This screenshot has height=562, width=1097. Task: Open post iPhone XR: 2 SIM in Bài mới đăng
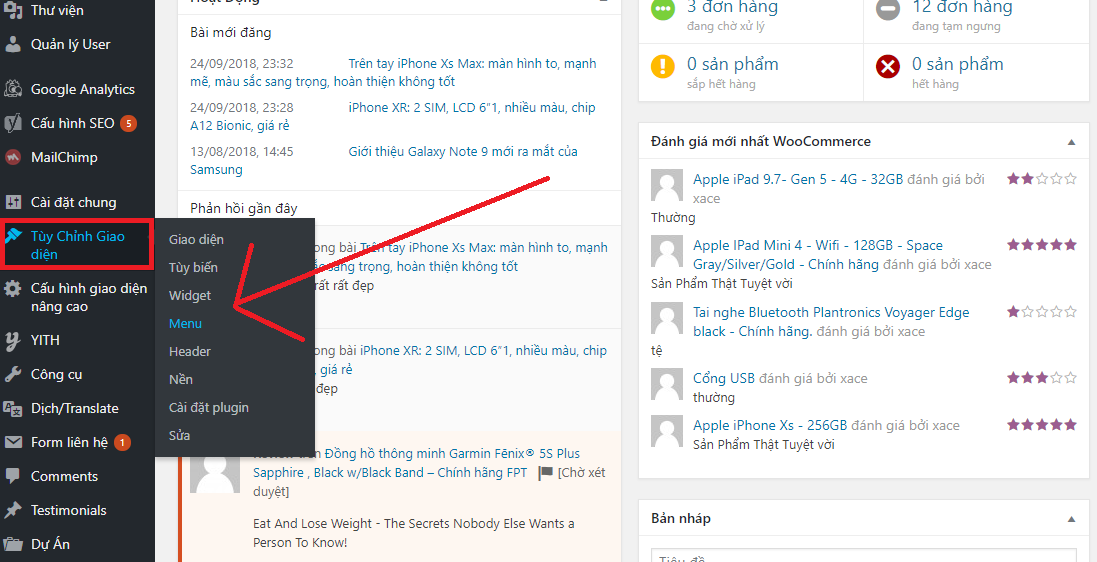pyautogui.click(x=393, y=117)
